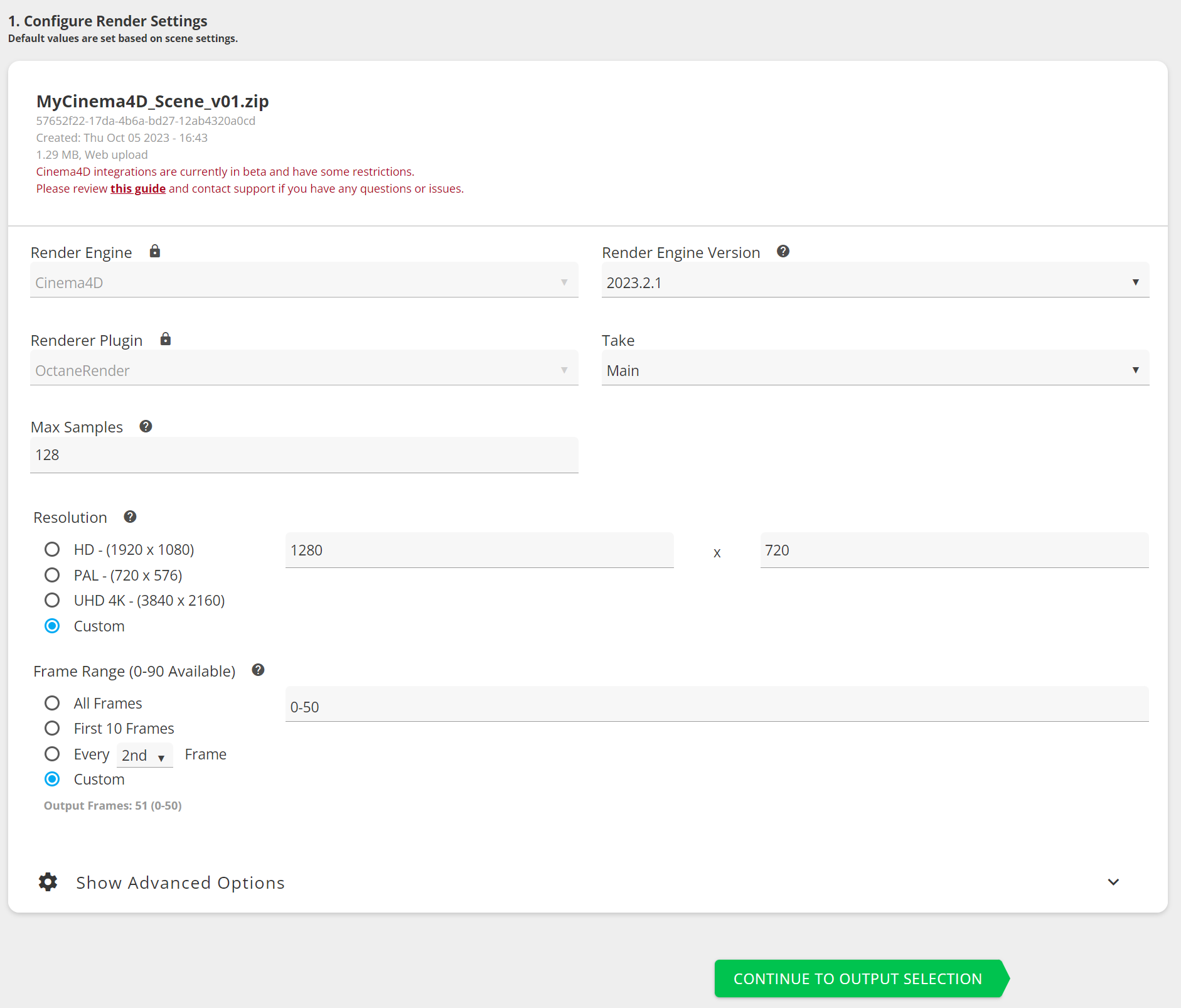This screenshot has height=1008, width=1181.
Task: Click help icon next to Render Engine Version
Action: click(x=783, y=252)
